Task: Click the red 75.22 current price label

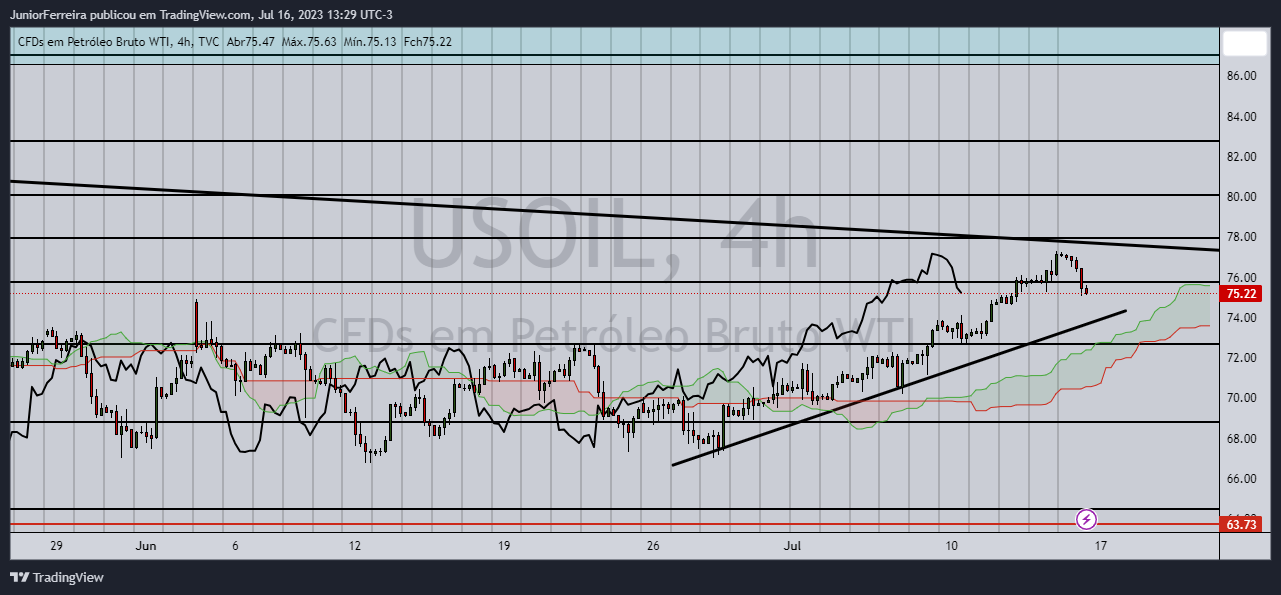Action: click(1241, 293)
